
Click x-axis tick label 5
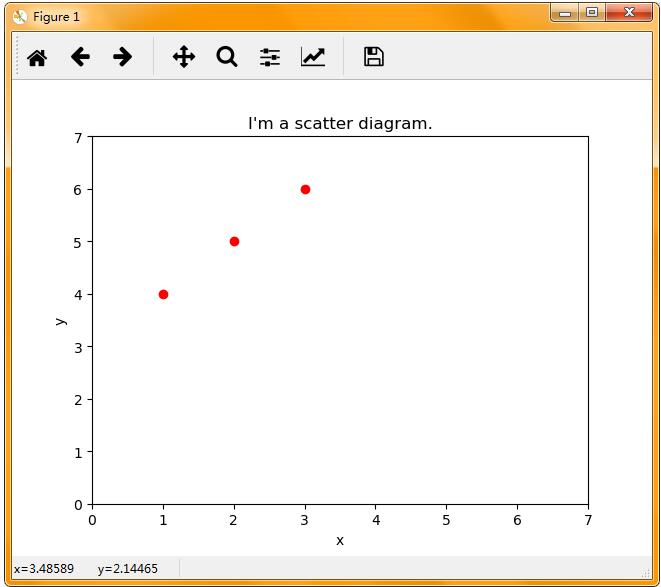point(446,520)
